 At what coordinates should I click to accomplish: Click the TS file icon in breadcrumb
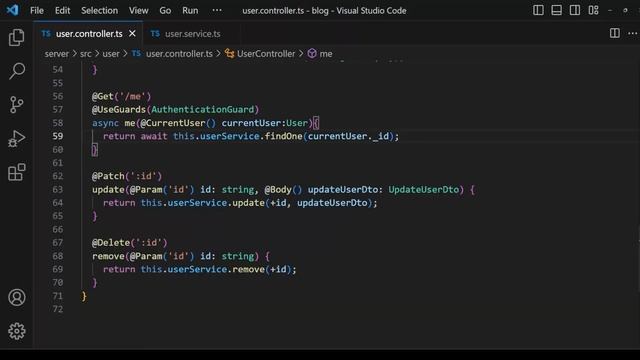[x=136, y=53]
